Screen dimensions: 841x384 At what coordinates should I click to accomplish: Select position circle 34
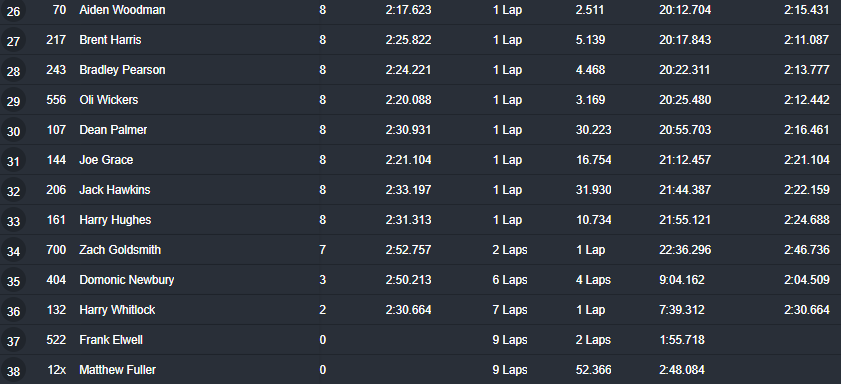13,250
